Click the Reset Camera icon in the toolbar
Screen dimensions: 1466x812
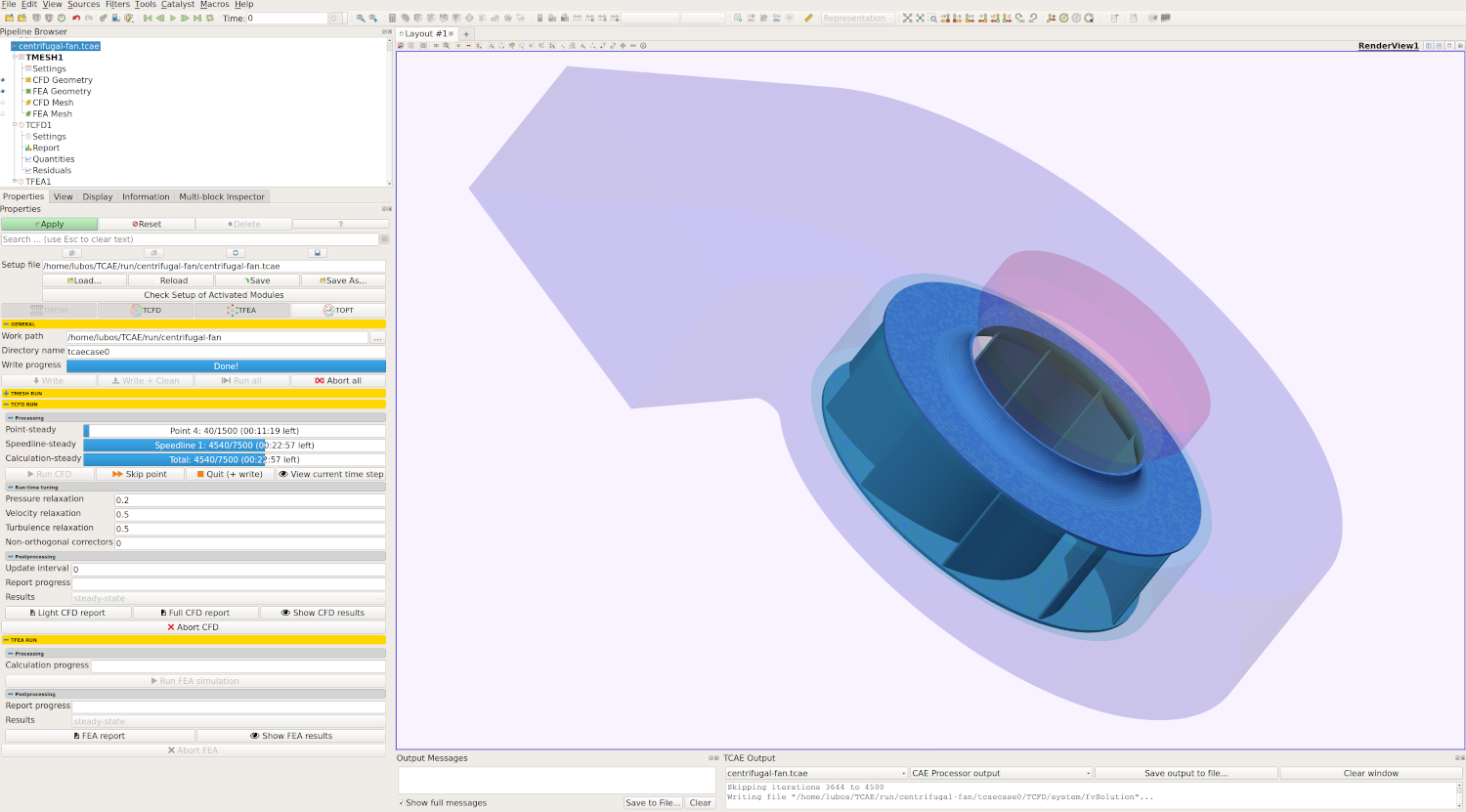pos(907,18)
